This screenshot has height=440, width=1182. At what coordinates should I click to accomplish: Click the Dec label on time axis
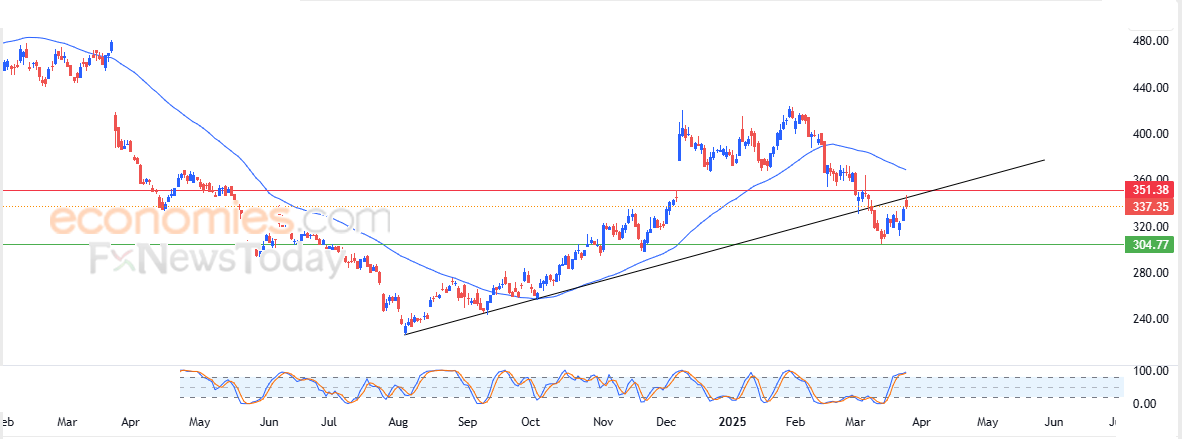666,422
